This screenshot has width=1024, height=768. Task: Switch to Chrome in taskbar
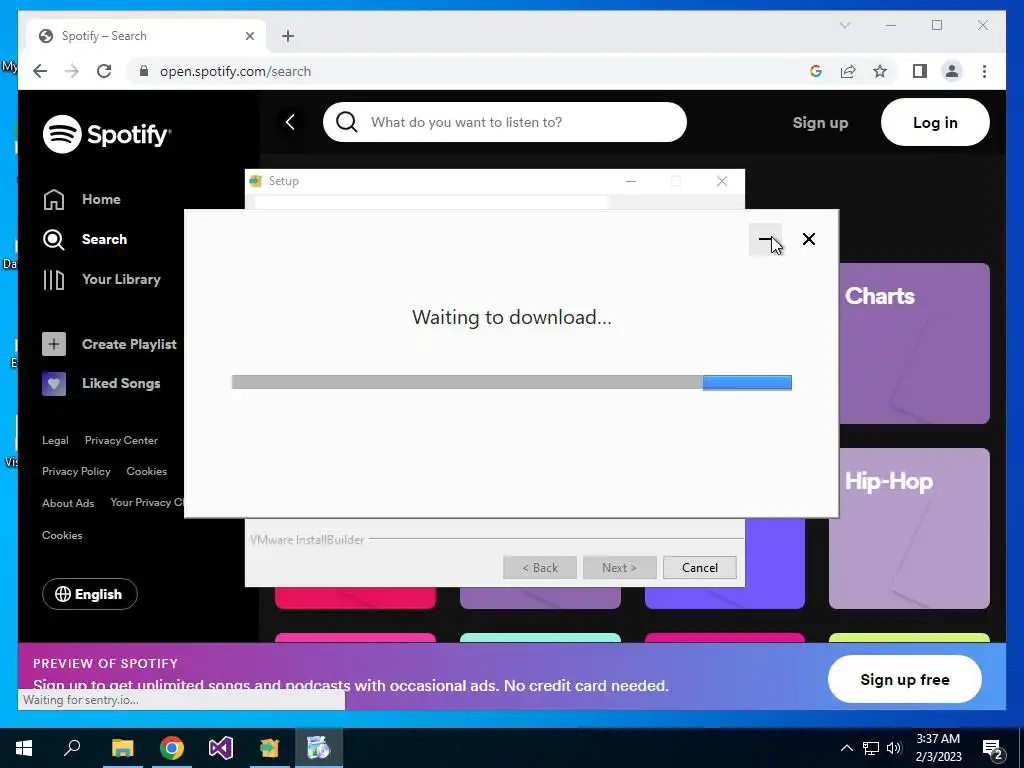(172, 748)
